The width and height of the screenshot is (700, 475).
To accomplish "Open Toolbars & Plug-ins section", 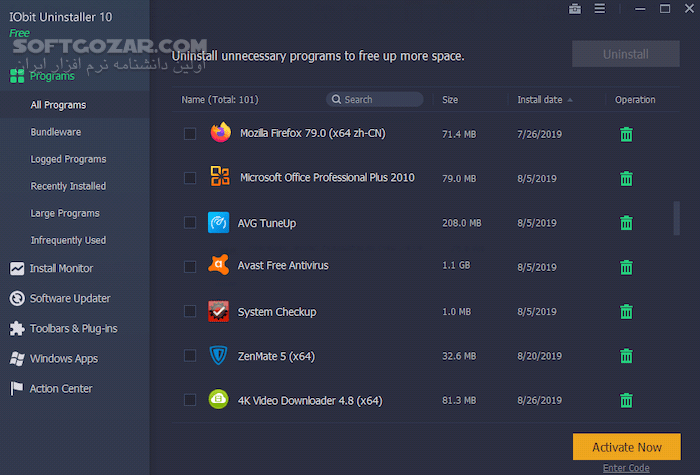I will click(75, 329).
